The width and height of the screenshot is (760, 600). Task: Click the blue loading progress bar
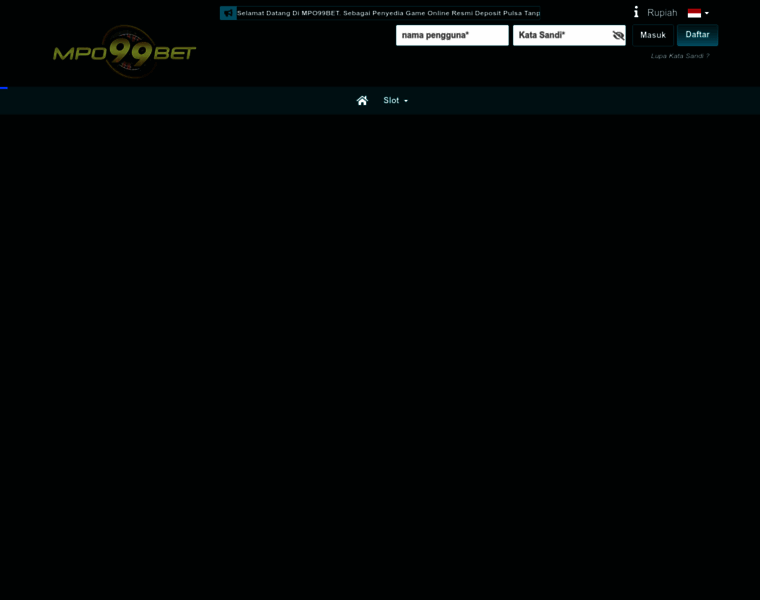(x=4, y=88)
